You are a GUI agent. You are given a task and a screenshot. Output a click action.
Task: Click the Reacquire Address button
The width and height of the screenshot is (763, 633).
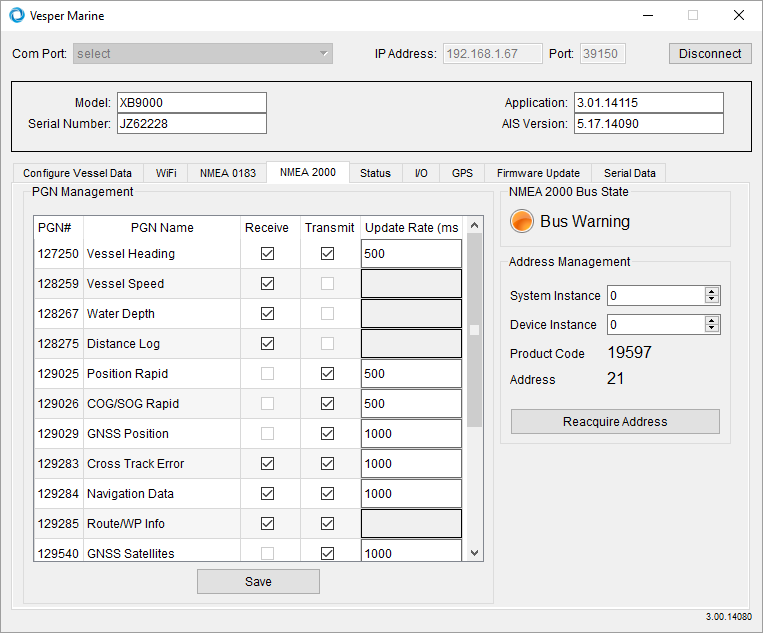pos(615,421)
